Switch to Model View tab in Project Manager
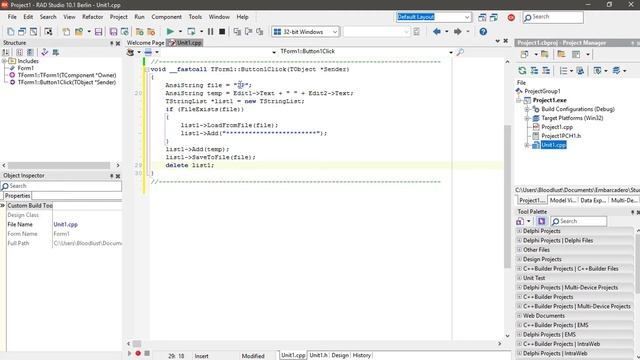The image size is (640, 360). pos(562,200)
